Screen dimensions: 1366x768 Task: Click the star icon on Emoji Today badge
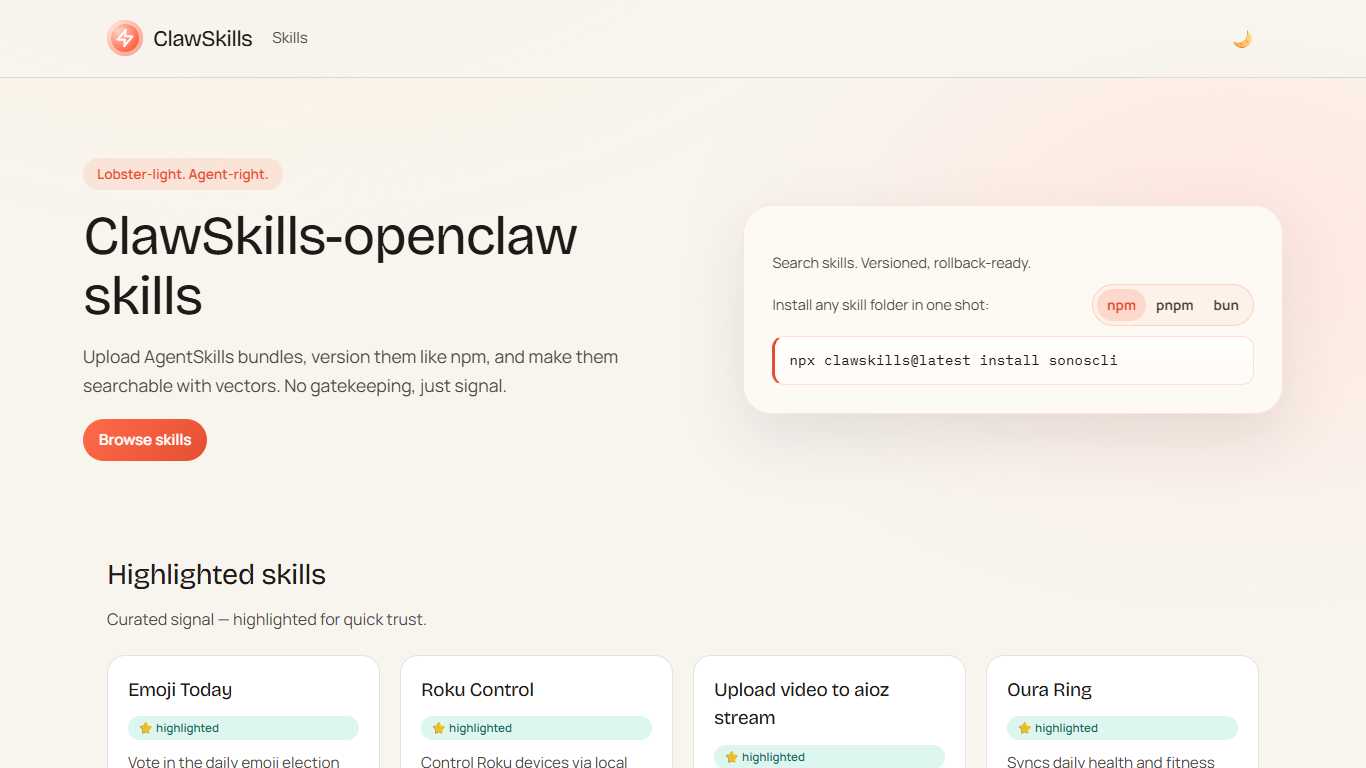point(145,729)
